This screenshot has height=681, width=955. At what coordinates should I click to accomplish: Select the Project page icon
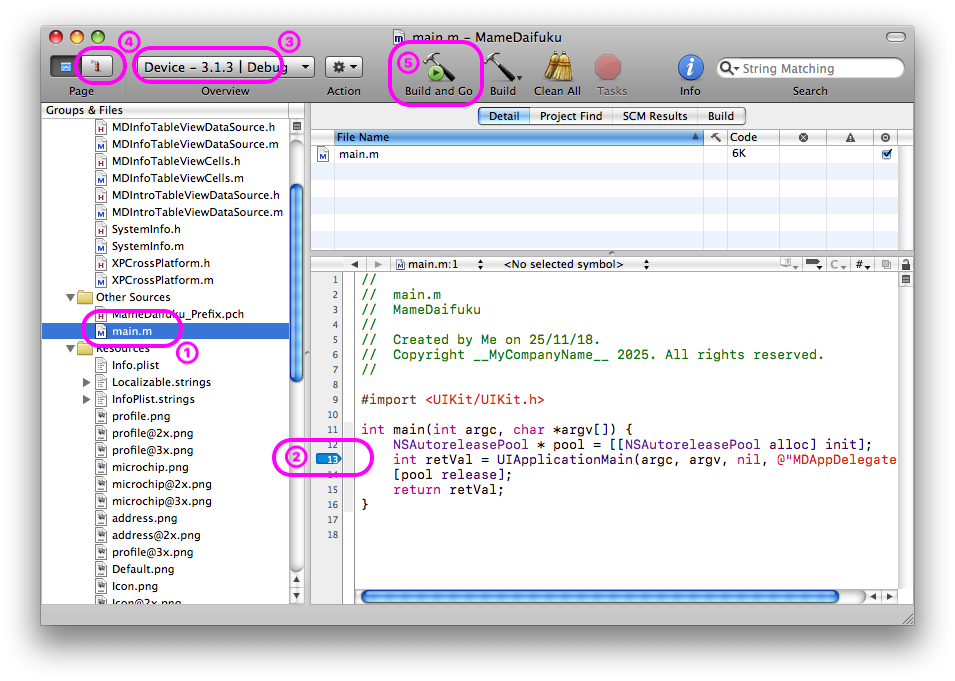(x=66, y=67)
